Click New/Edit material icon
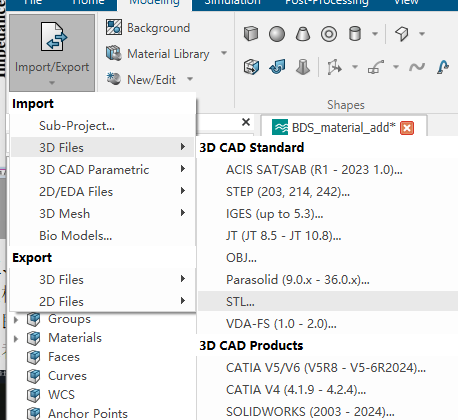The height and width of the screenshot is (420, 458). (114, 79)
